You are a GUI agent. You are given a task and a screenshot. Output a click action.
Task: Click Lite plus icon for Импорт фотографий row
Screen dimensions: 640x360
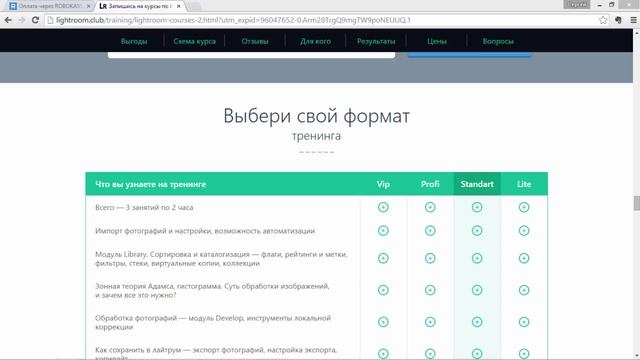(524, 231)
